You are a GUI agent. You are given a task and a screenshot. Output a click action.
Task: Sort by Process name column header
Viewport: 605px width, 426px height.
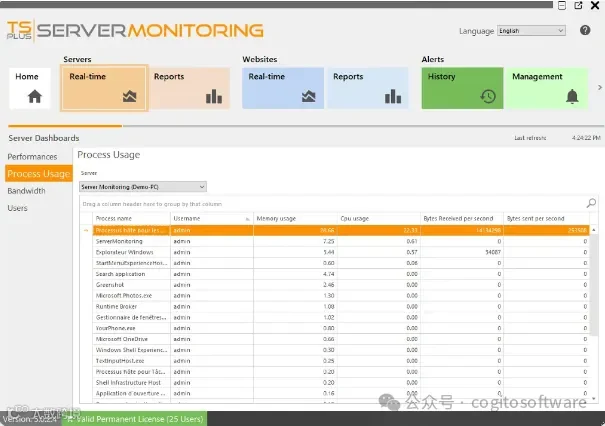click(x=131, y=218)
